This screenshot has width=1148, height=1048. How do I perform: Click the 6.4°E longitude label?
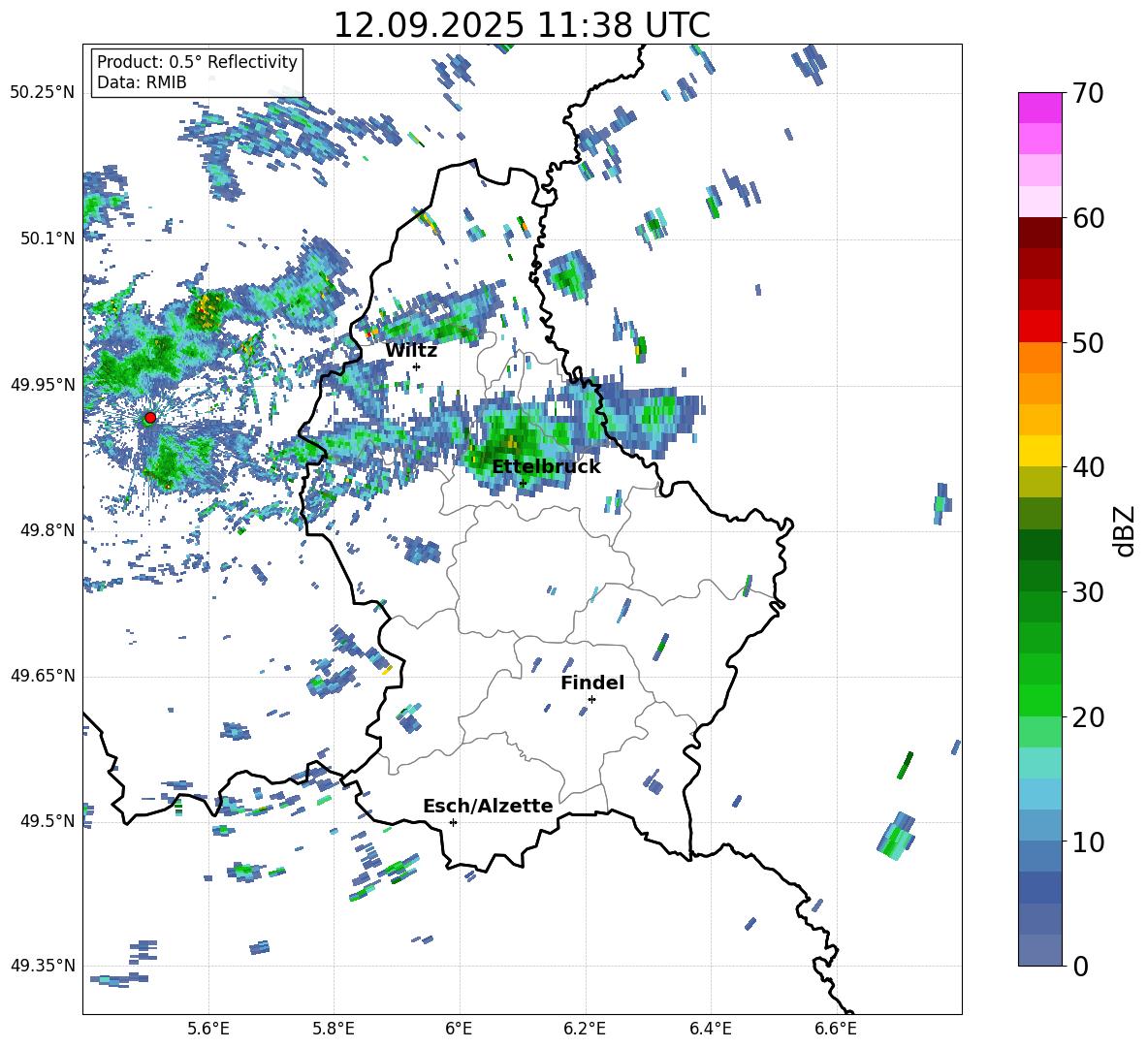coord(710,1029)
